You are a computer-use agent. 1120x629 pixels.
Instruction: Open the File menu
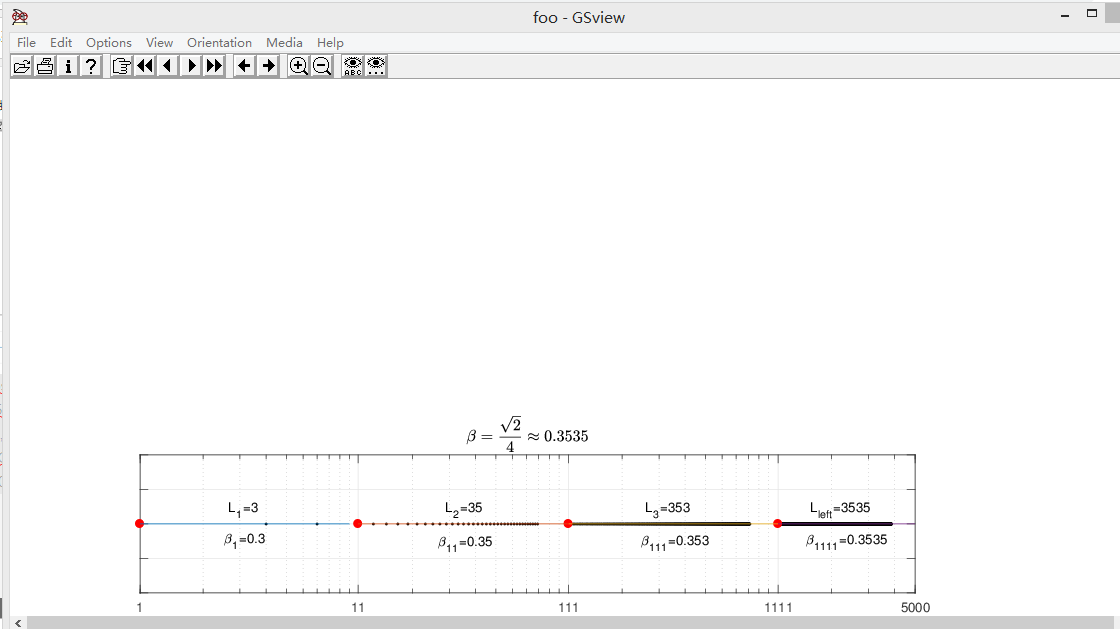point(26,42)
